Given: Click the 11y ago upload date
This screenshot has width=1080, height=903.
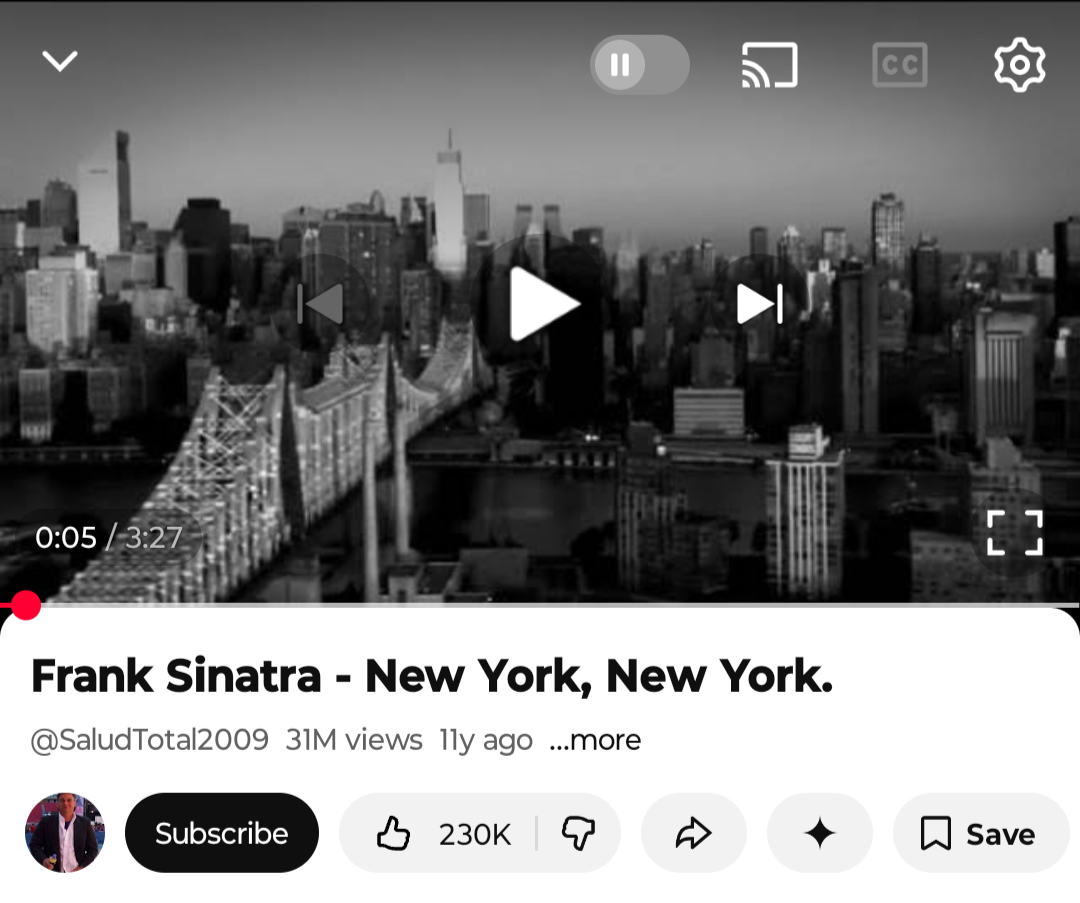Looking at the screenshot, I should click(x=486, y=740).
